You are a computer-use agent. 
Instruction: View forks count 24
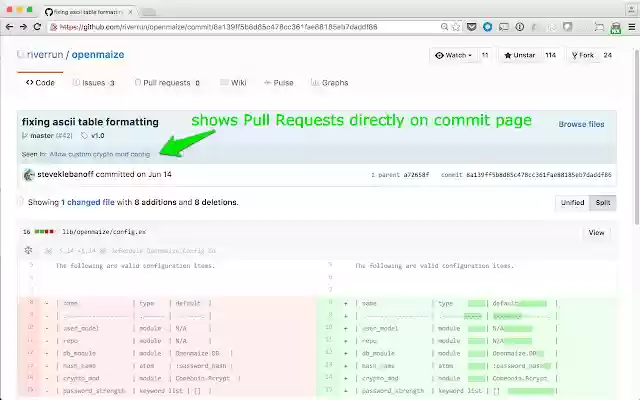click(608, 55)
